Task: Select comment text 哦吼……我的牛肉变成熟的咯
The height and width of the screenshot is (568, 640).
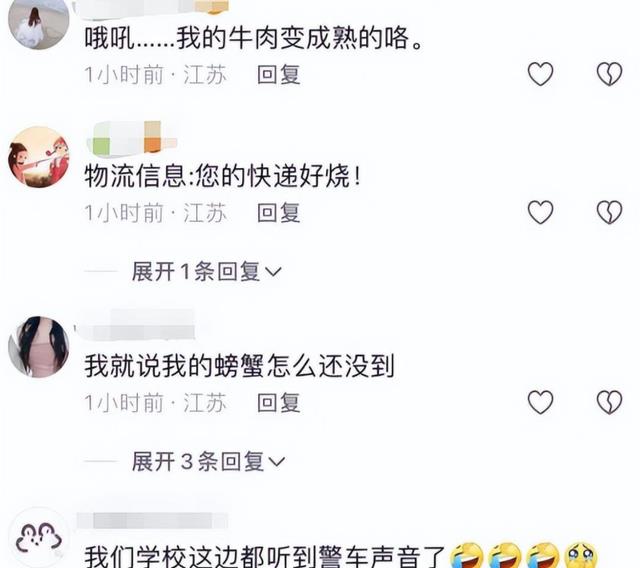Action: [253, 38]
